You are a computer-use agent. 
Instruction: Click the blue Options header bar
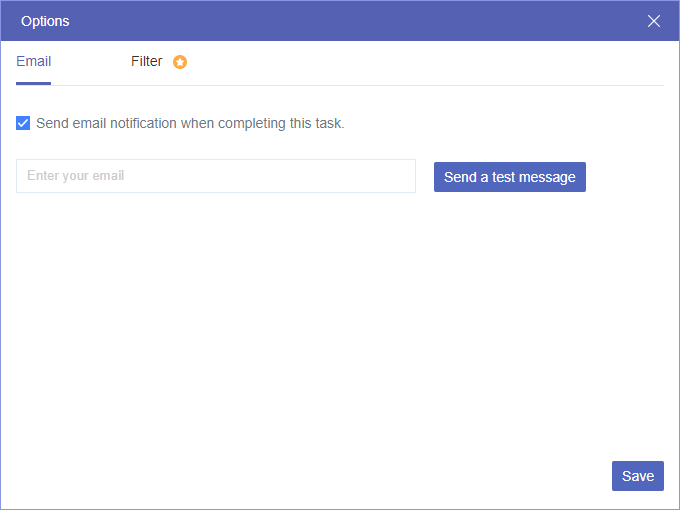[x=340, y=21]
